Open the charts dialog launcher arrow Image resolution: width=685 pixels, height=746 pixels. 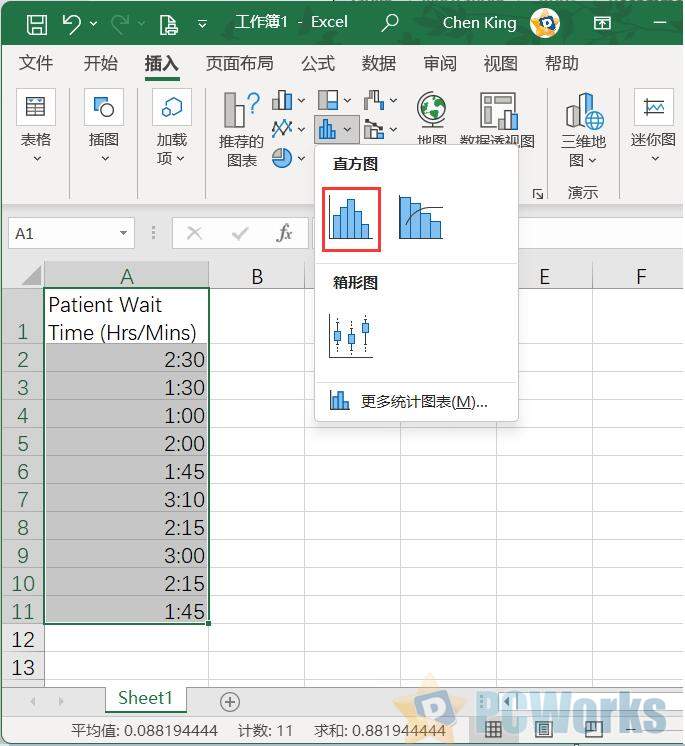pyautogui.click(x=538, y=193)
